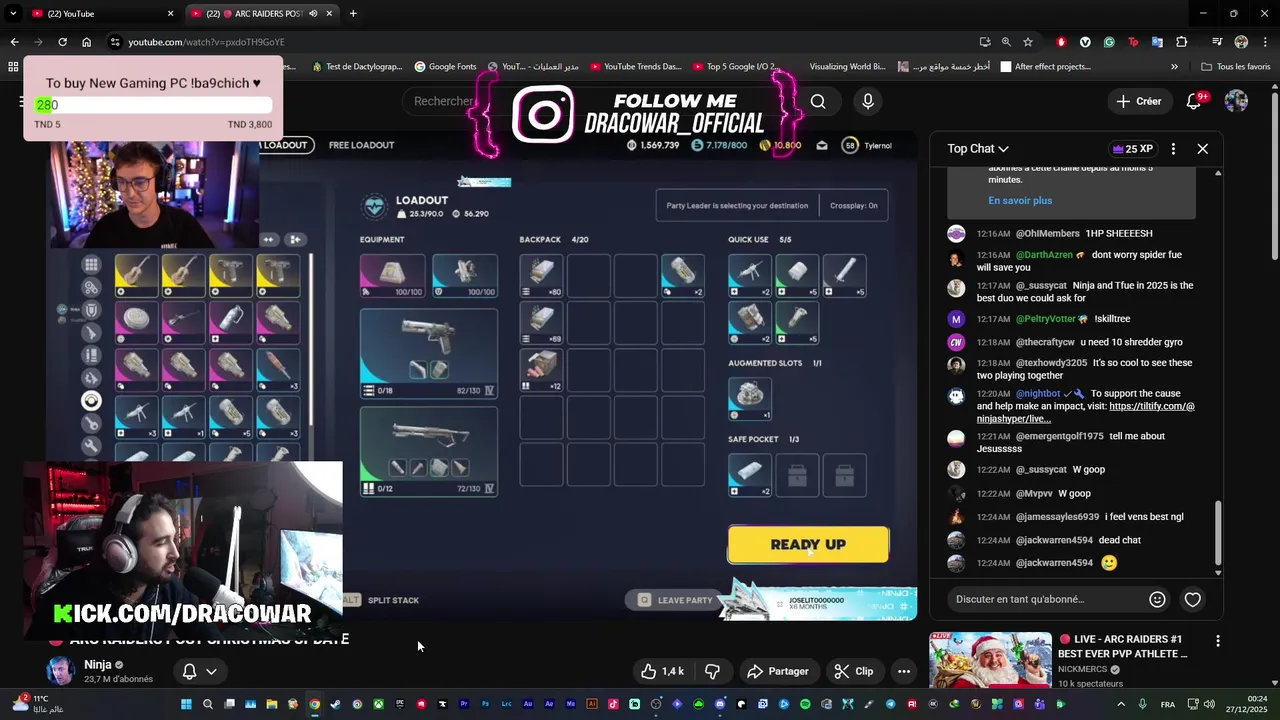The width and height of the screenshot is (1280, 720).
Task: Open After effect projects bookmark
Action: click(1044, 67)
